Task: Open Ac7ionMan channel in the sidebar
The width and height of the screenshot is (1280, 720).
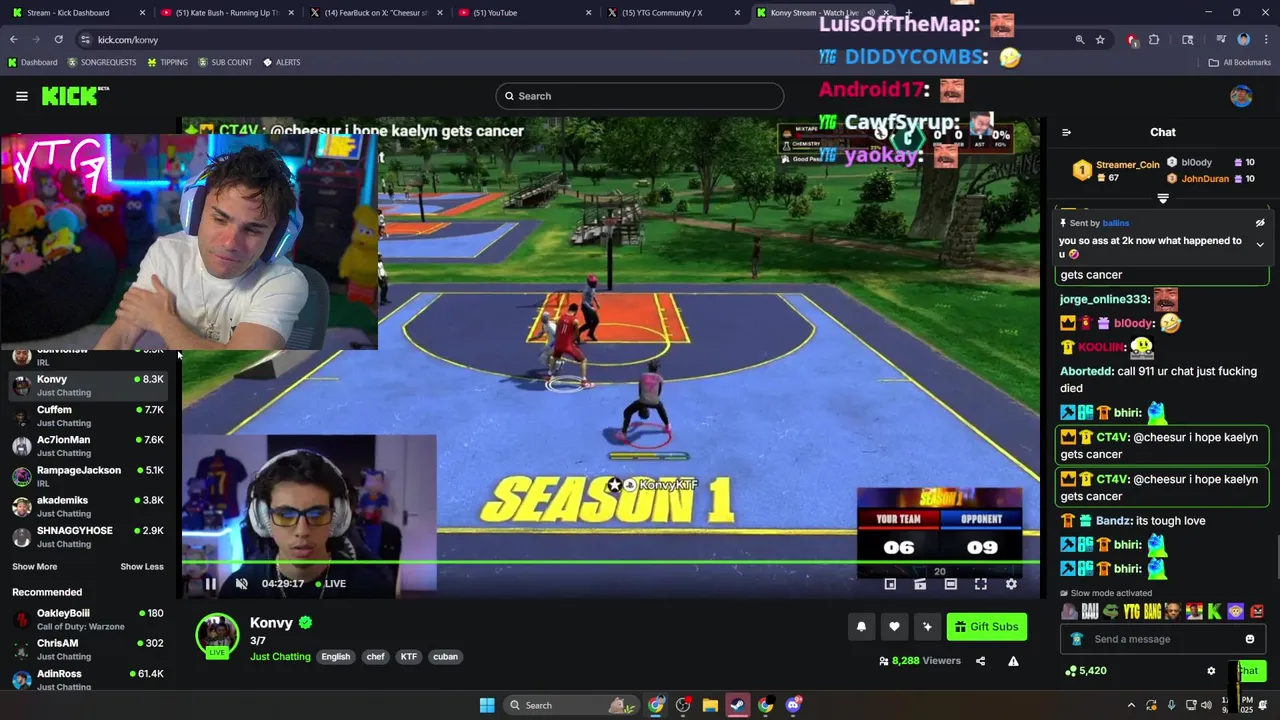Action: coord(88,446)
